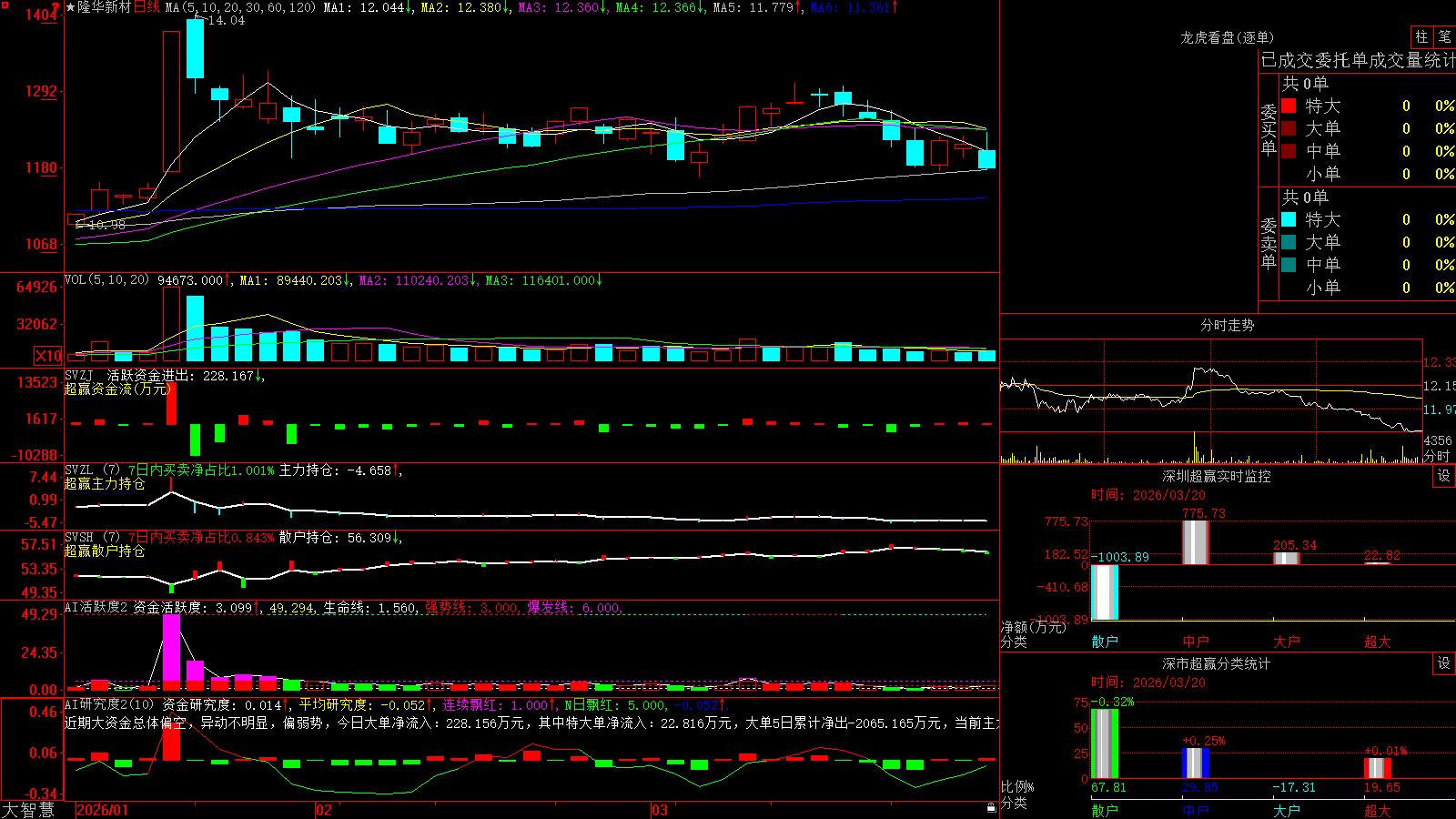Screen dimensions: 1456x819
Task: Select the SVZJ indicator label
Action: (x=79, y=375)
